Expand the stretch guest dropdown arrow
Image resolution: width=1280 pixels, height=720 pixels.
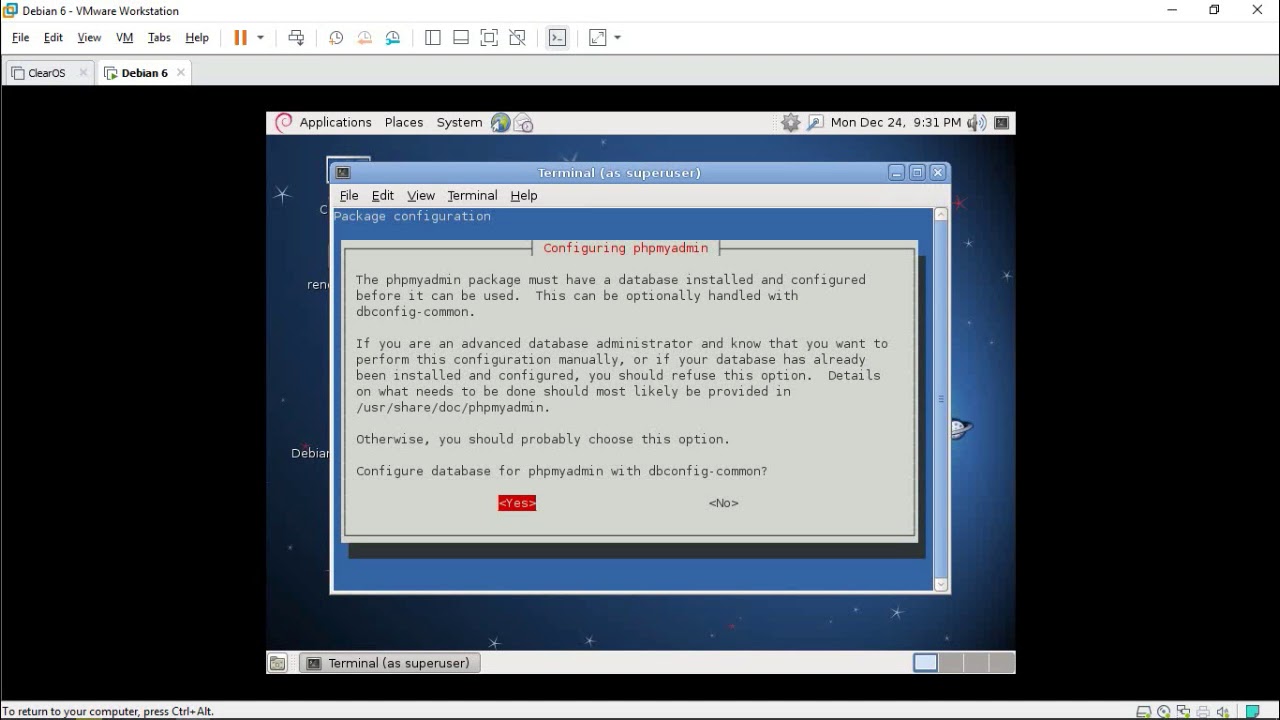tap(617, 38)
